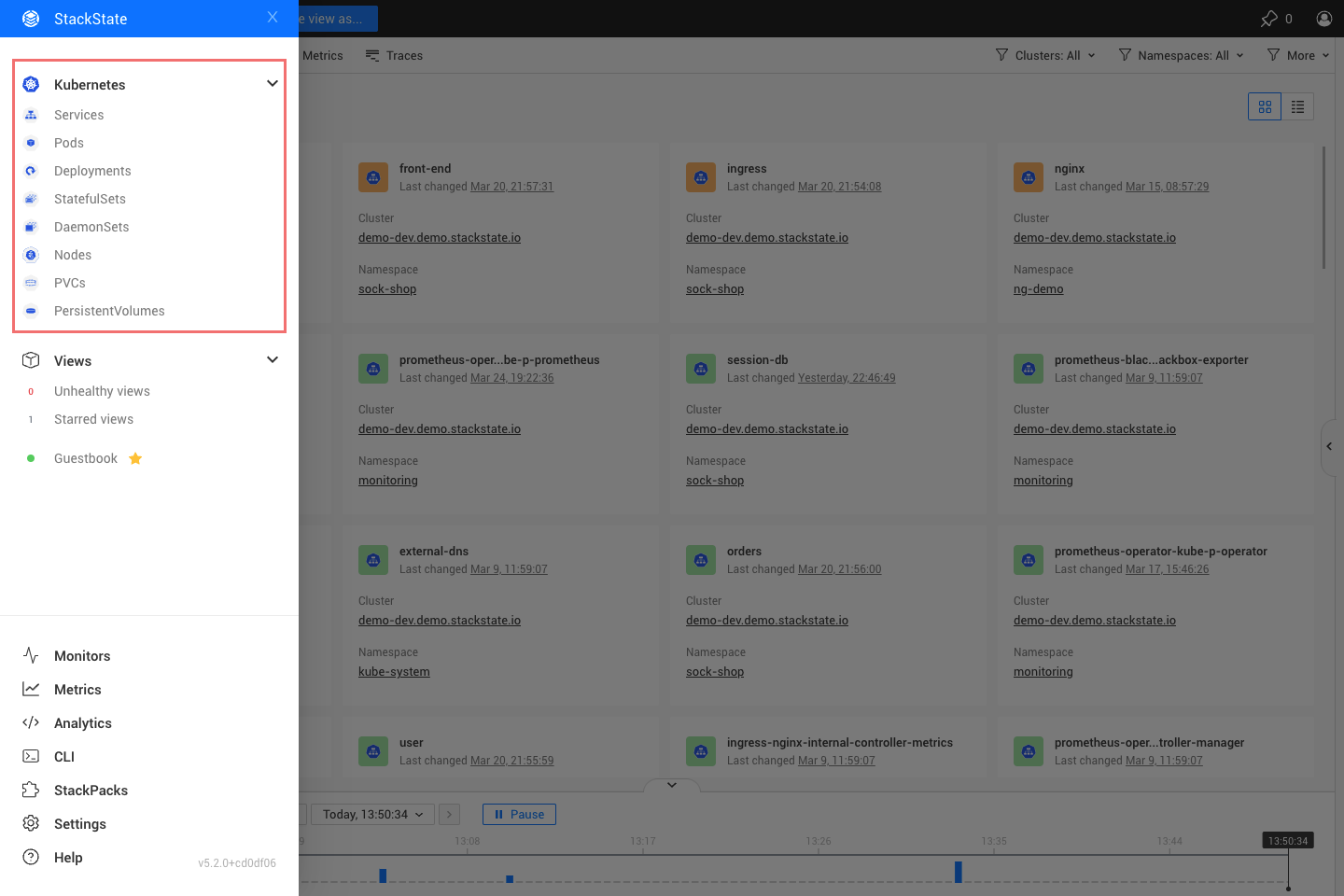1344x896 pixels.
Task: Open Settings in the sidebar
Action: [x=79, y=824]
